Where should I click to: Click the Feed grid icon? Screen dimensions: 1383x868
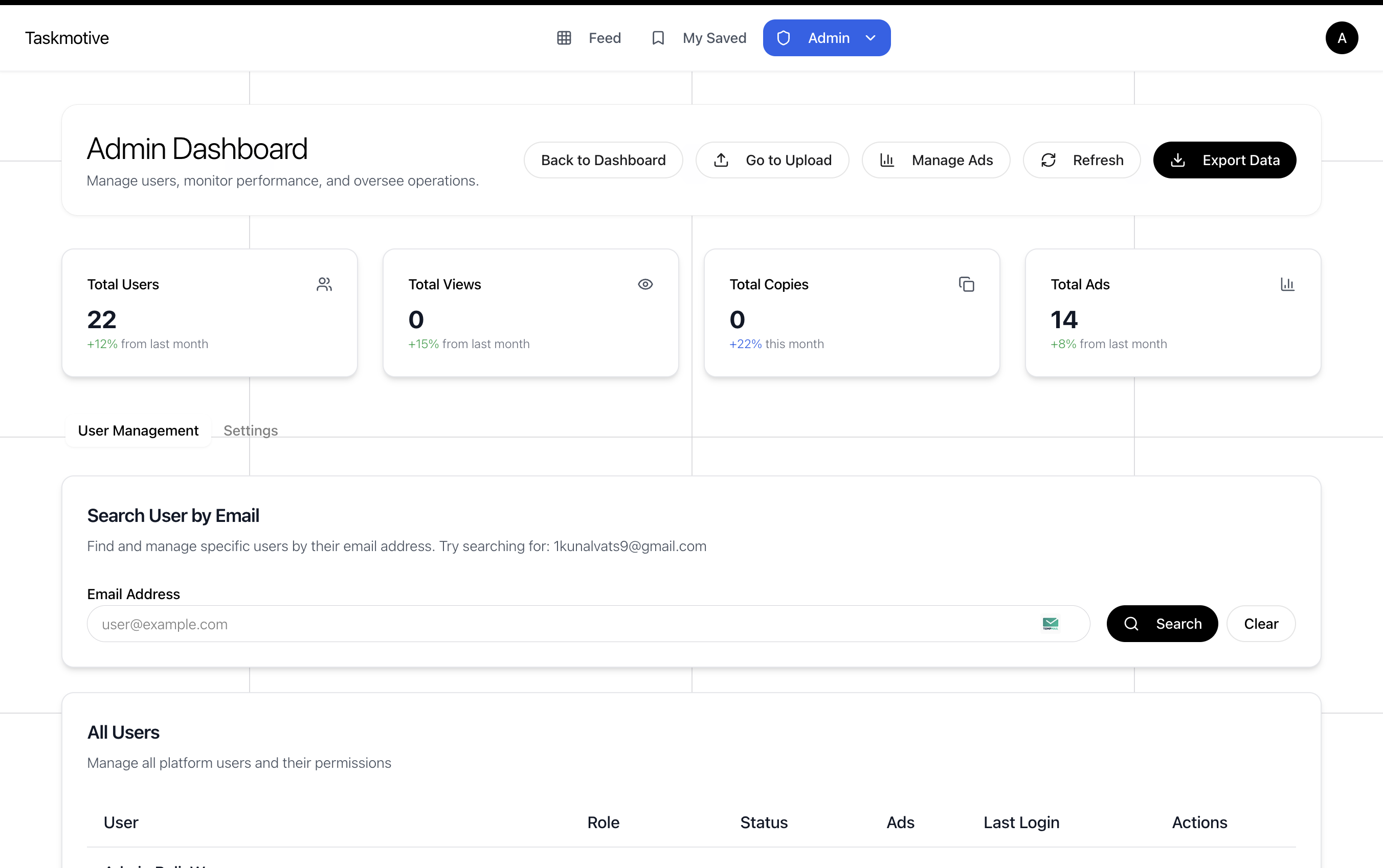(564, 38)
